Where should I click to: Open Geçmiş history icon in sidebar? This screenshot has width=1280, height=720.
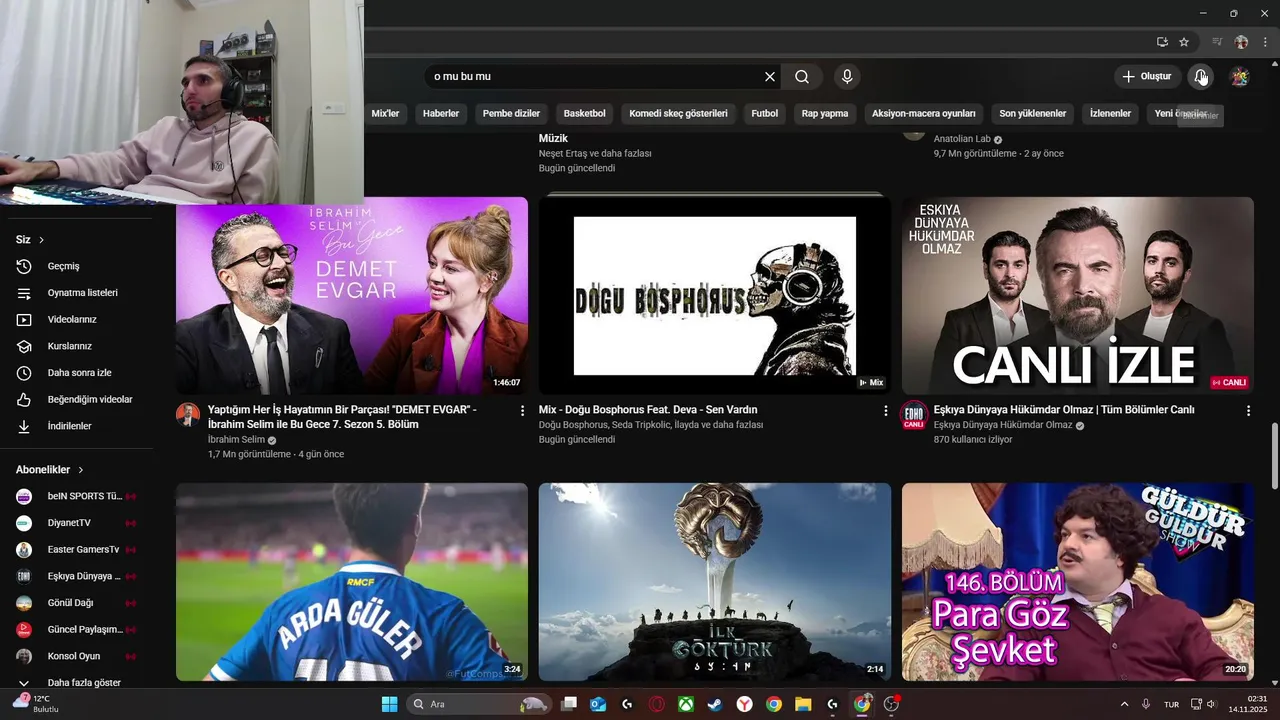click(24, 266)
